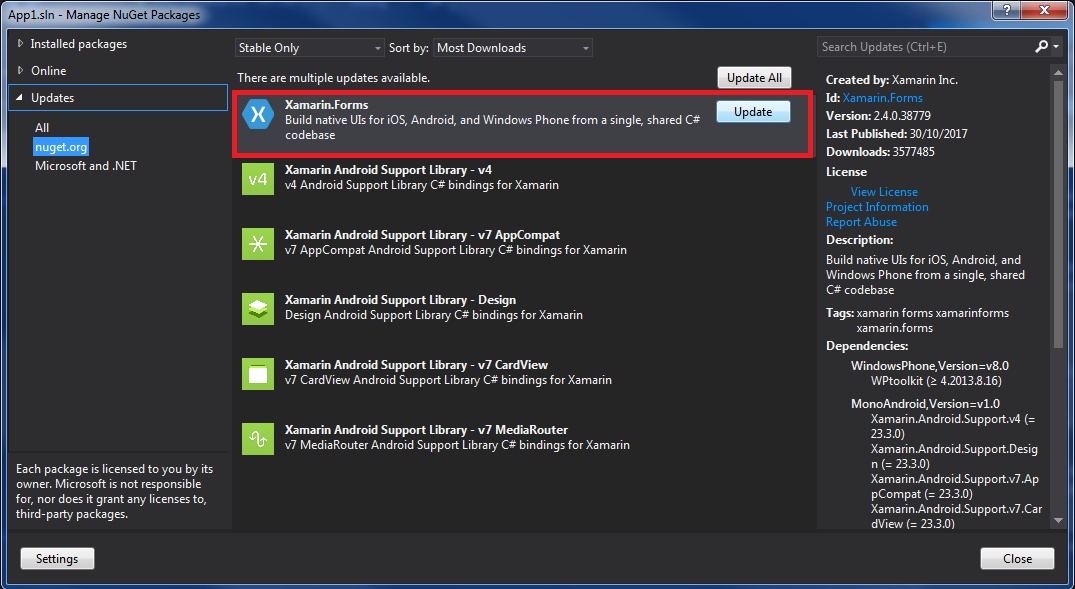Click the WPtoolkit dependency entry

pyautogui.click(x=936, y=381)
